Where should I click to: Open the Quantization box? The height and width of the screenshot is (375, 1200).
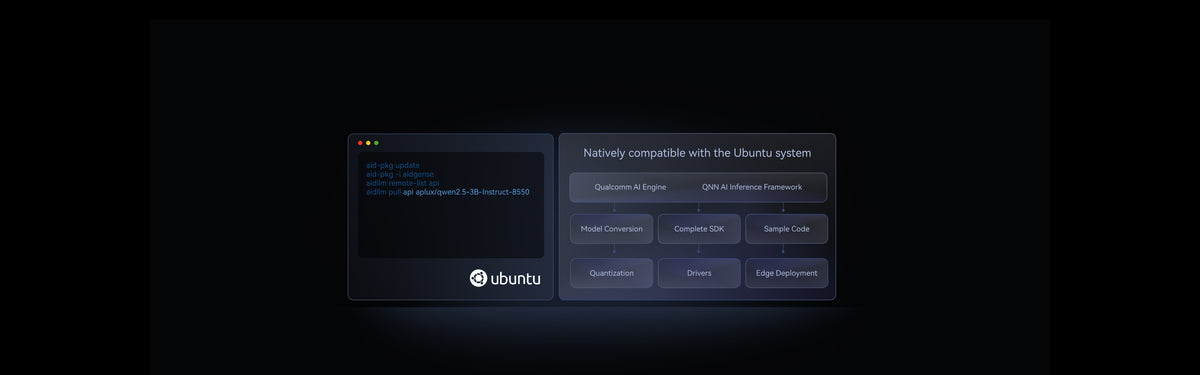[612, 273]
